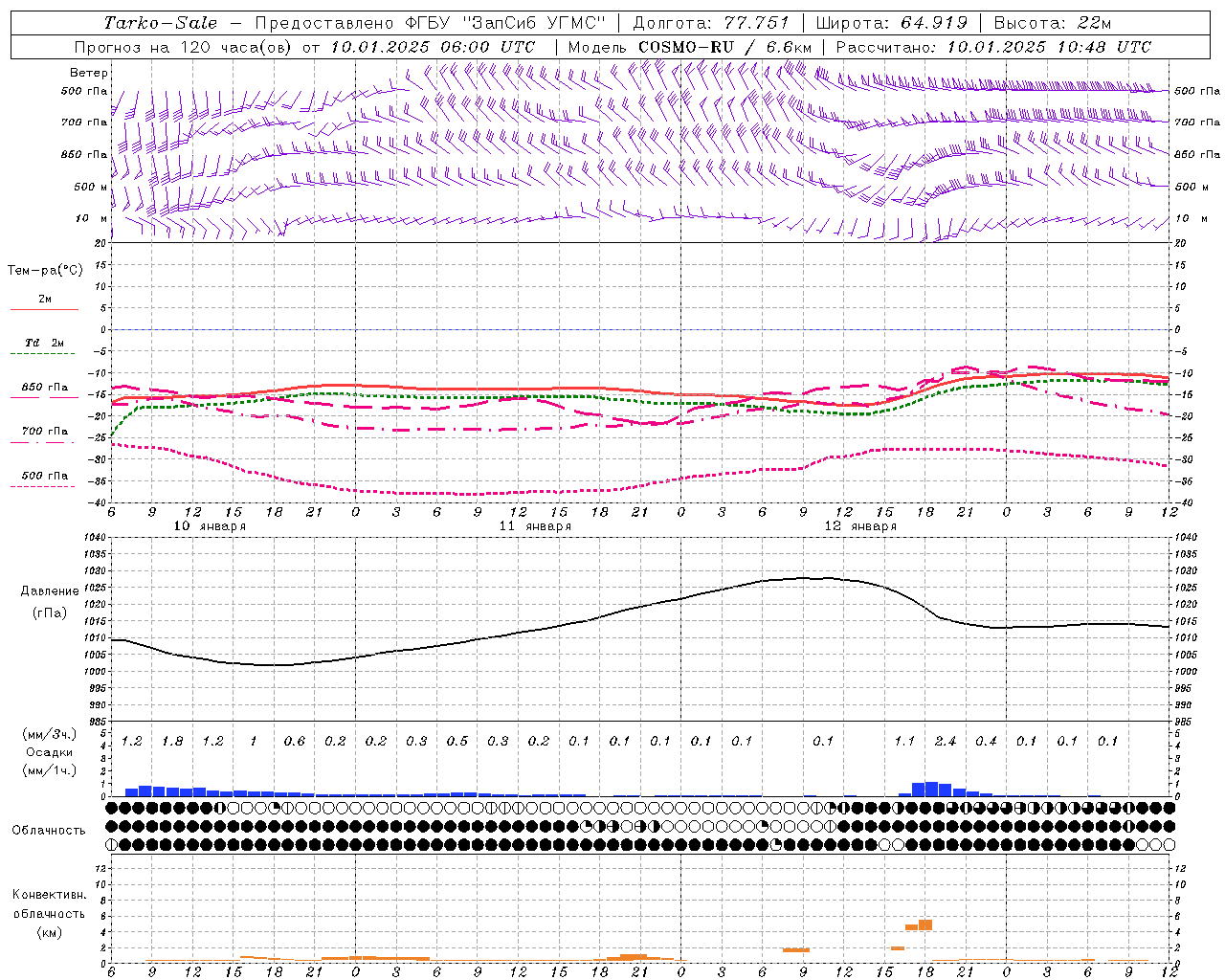Click the '0.4' precipitation value
The width and height of the screenshot is (1225, 980).
pyautogui.click(x=986, y=742)
